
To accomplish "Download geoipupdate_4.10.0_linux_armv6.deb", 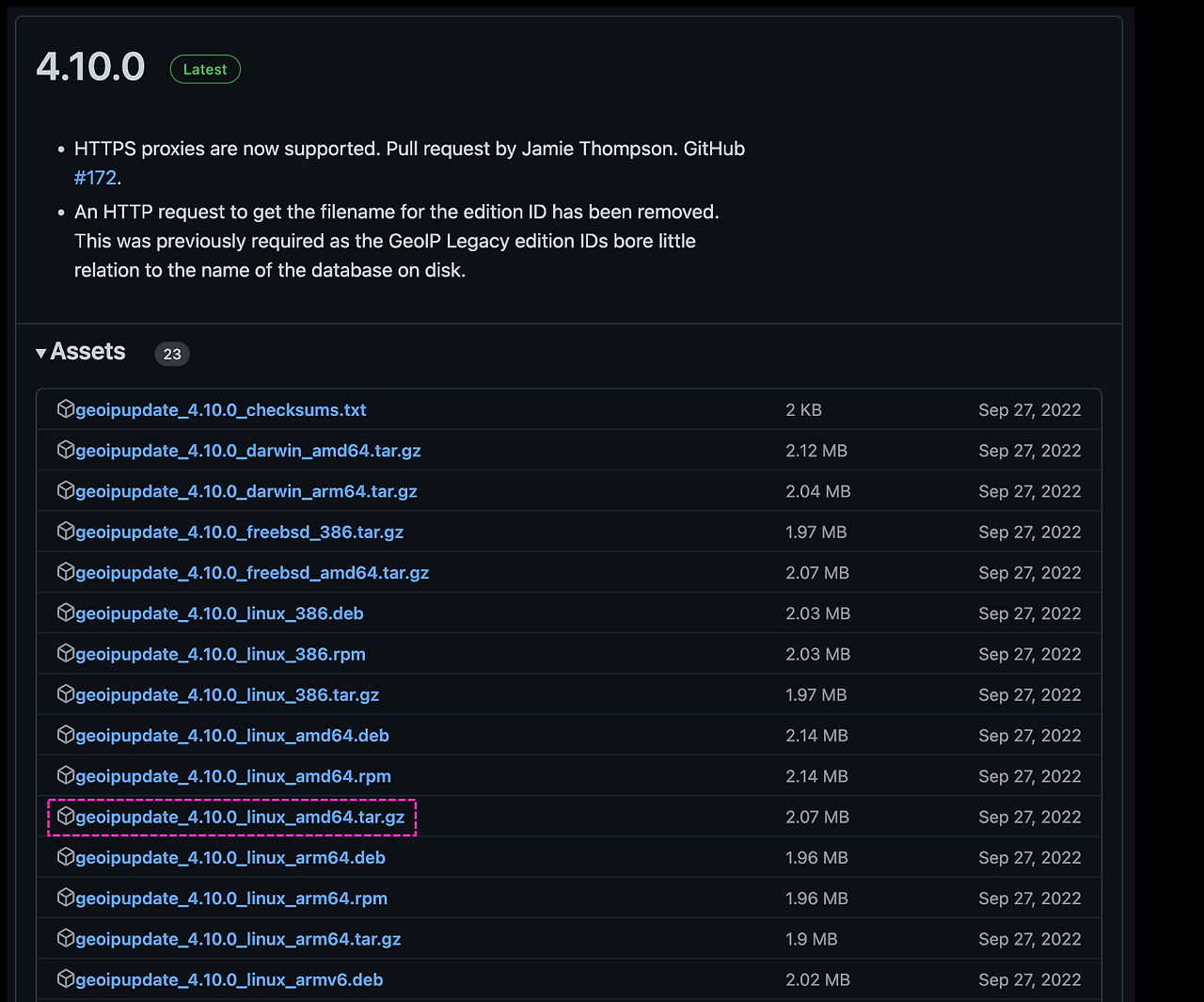I will (230, 979).
